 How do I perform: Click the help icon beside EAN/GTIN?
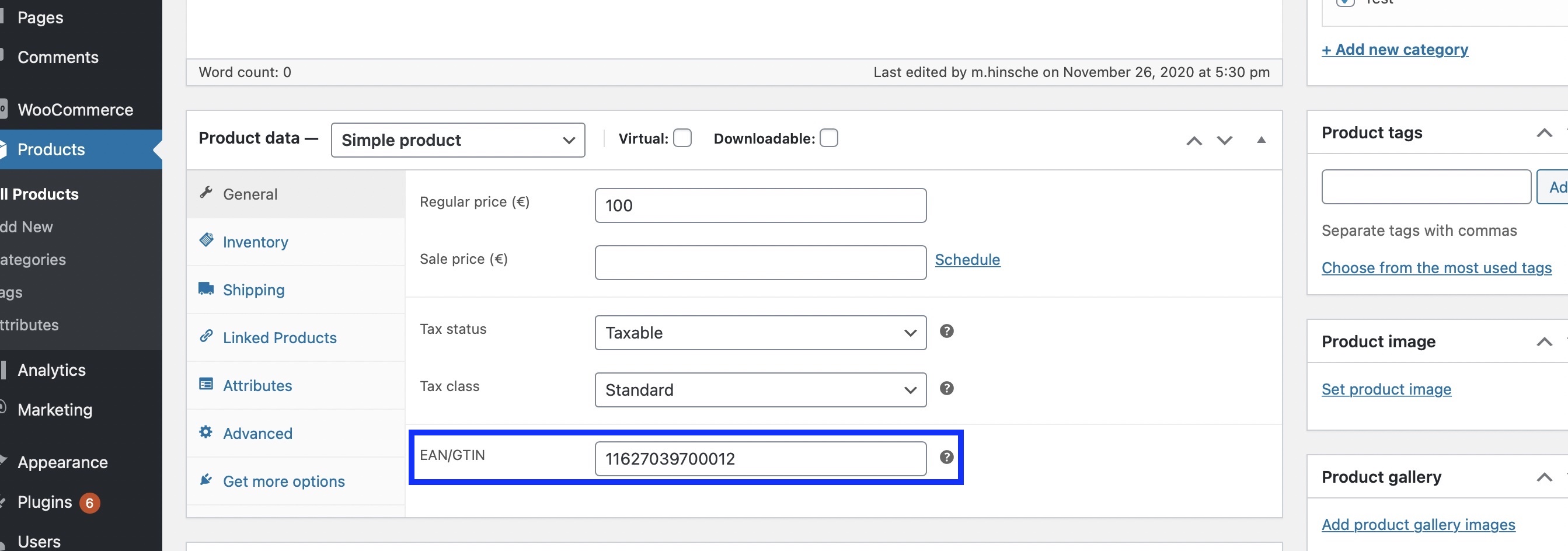(946, 457)
